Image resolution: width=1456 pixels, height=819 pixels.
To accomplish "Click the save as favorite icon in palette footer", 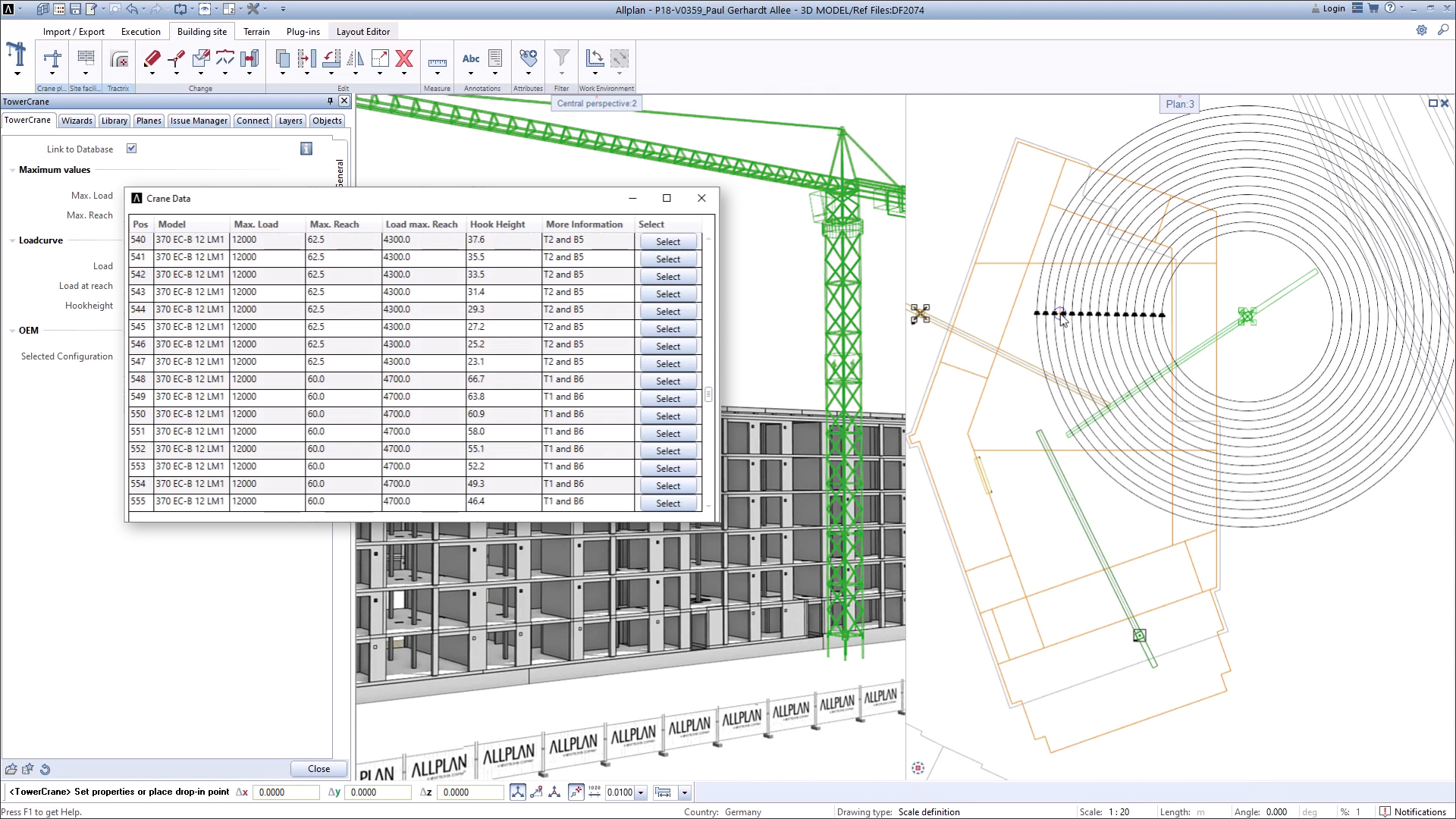I will [28, 769].
